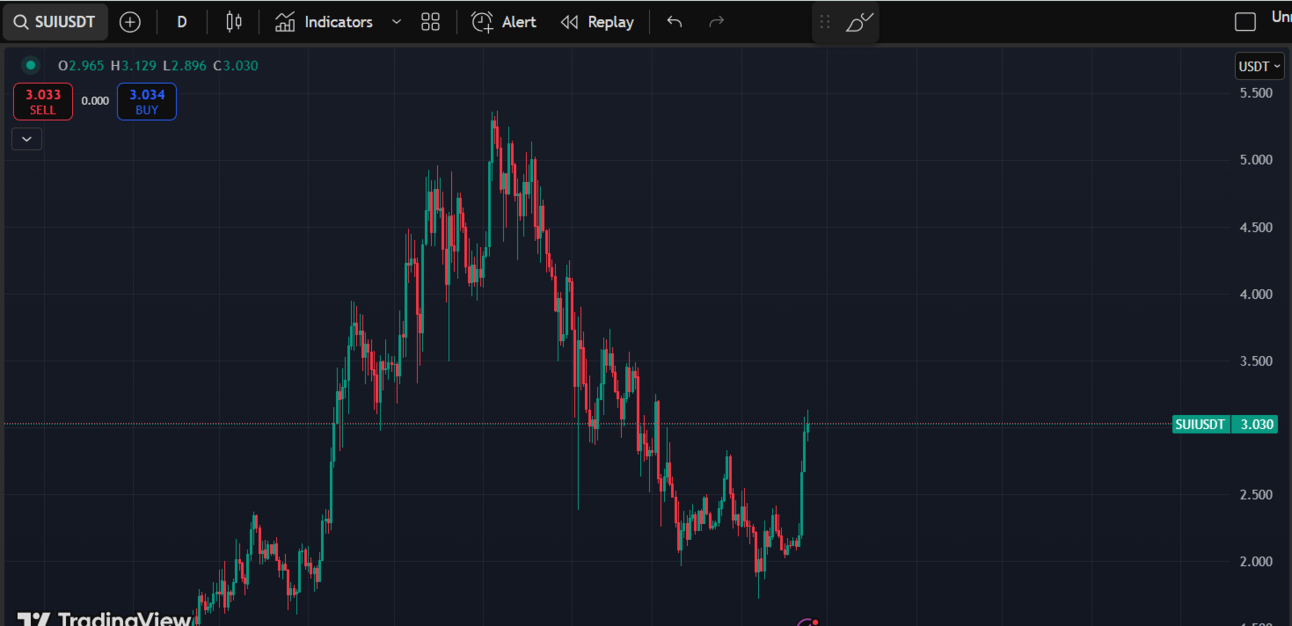Grab the floating drawing toolbar handle
1292x626 pixels.
coord(825,22)
